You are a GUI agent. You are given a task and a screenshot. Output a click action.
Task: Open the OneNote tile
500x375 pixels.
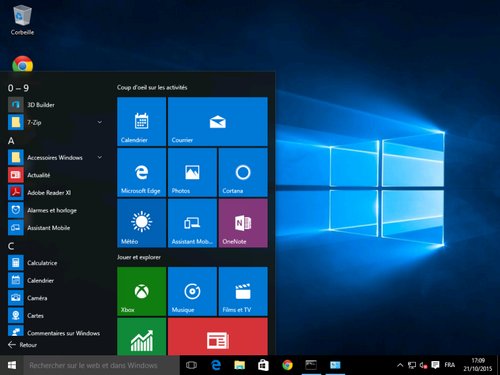243,223
